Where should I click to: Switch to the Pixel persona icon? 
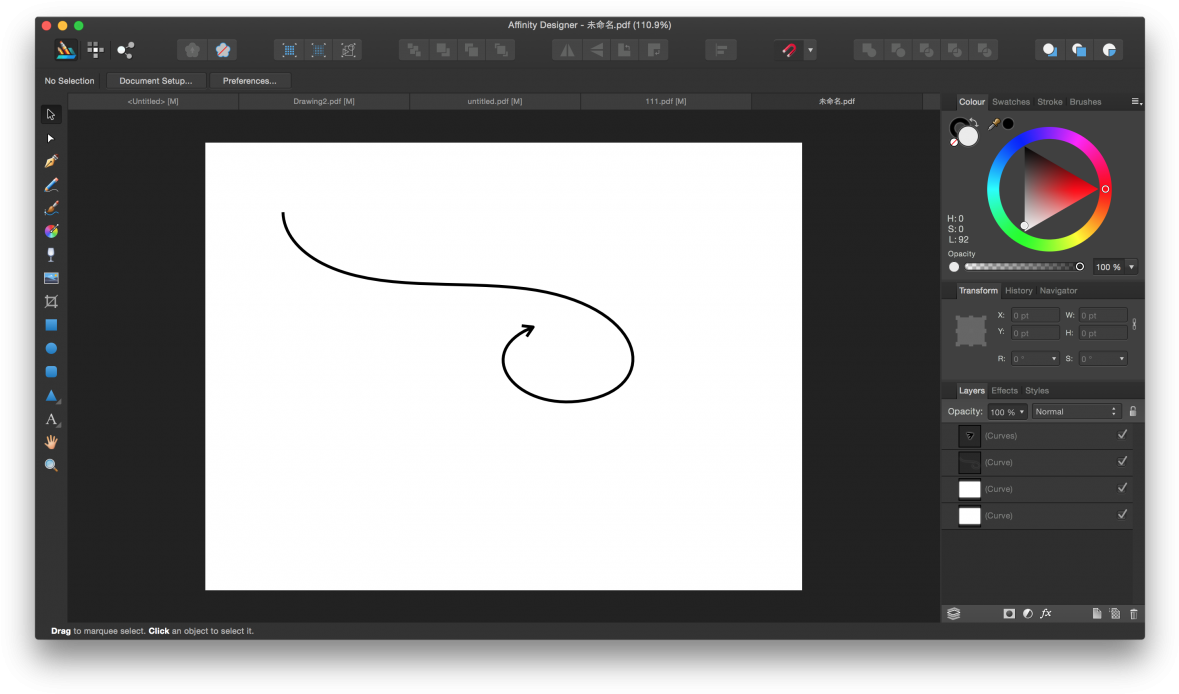96,49
